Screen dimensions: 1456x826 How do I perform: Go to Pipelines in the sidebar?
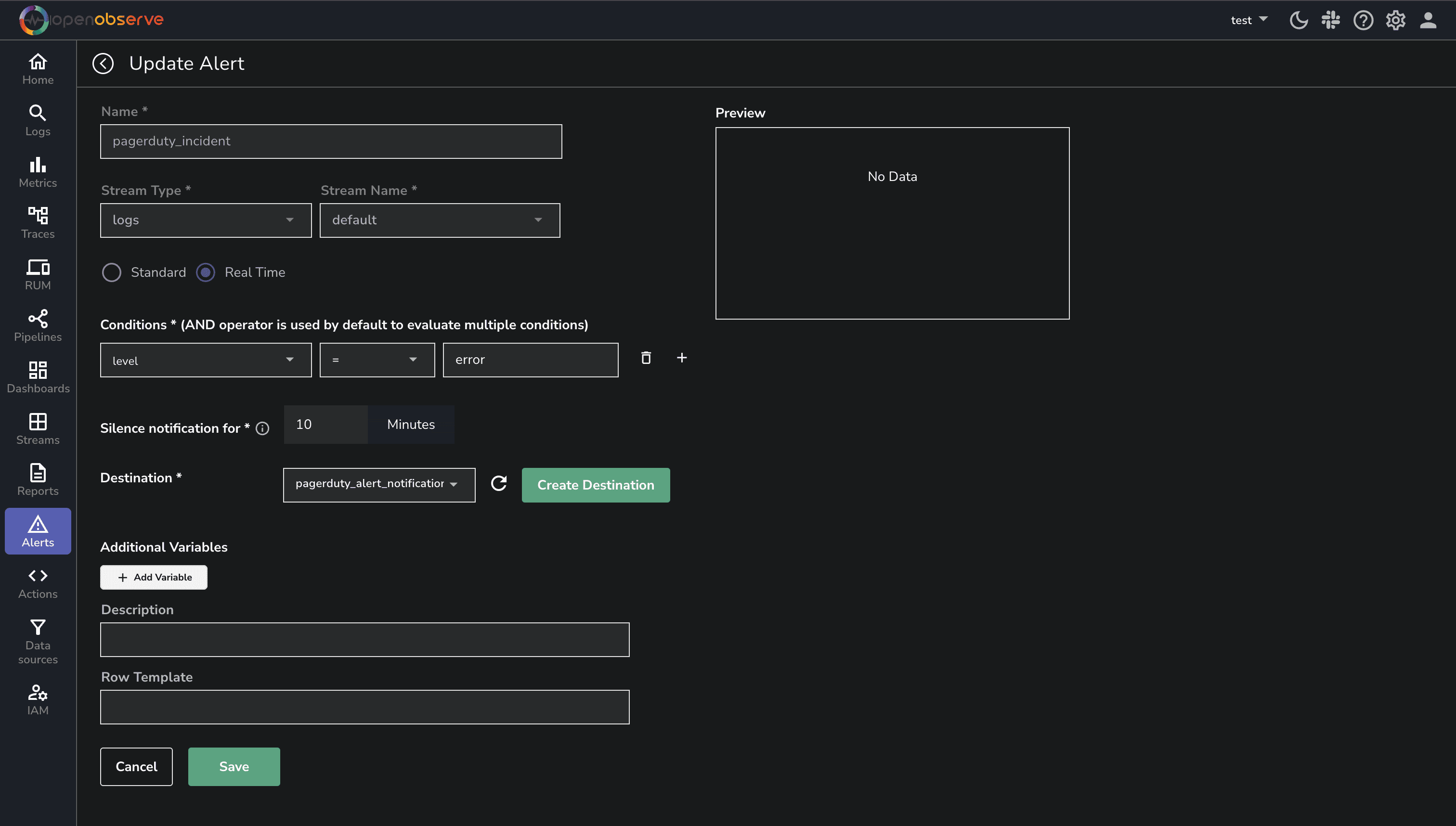[x=38, y=325]
